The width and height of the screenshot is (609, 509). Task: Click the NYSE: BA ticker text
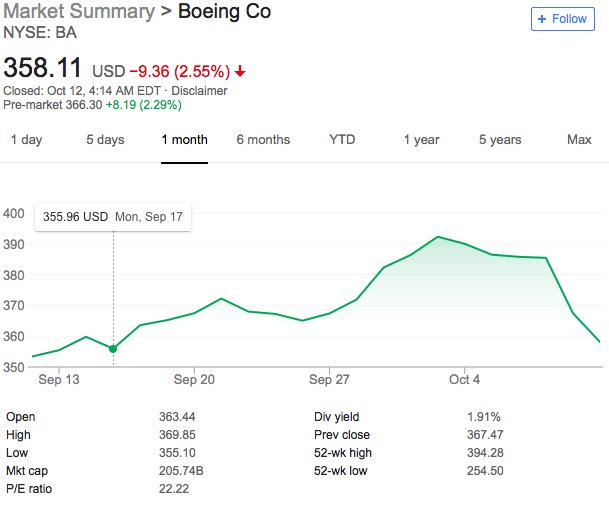(x=40, y=33)
